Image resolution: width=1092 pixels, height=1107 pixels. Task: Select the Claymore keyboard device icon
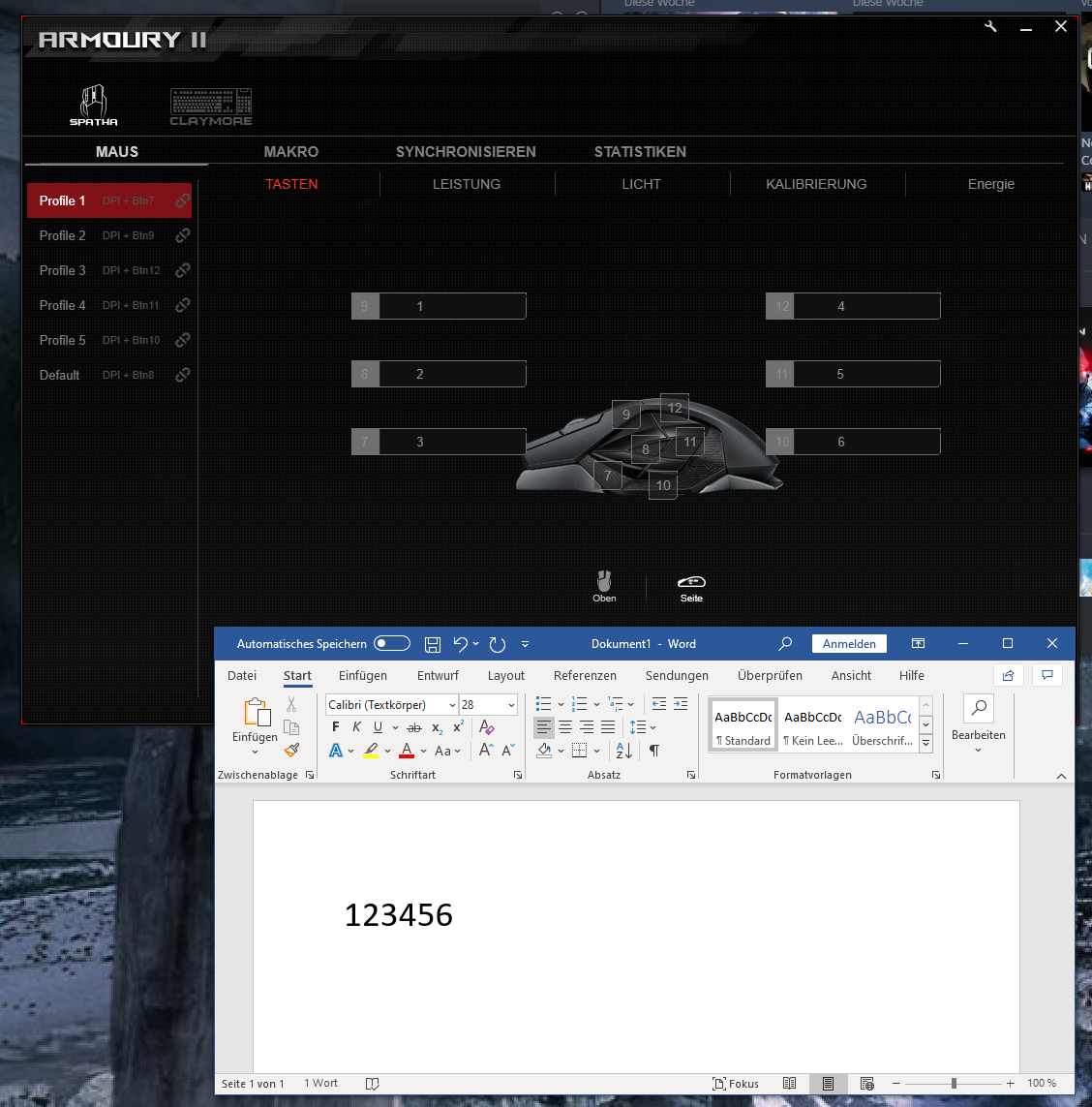pos(211,107)
